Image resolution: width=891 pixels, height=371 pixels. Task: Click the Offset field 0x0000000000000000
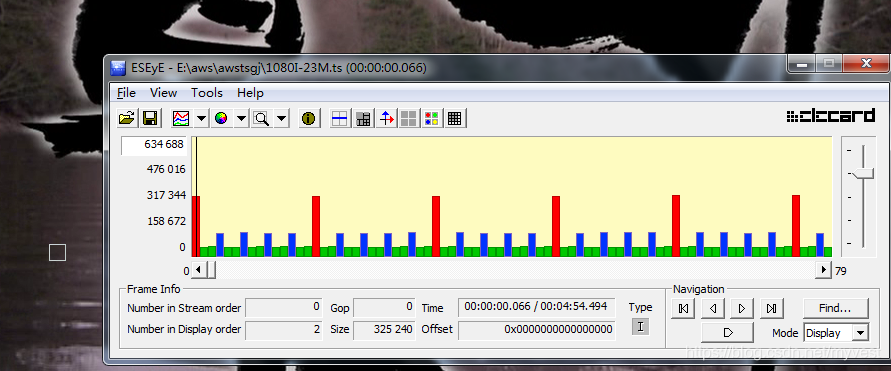tap(536, 330)
